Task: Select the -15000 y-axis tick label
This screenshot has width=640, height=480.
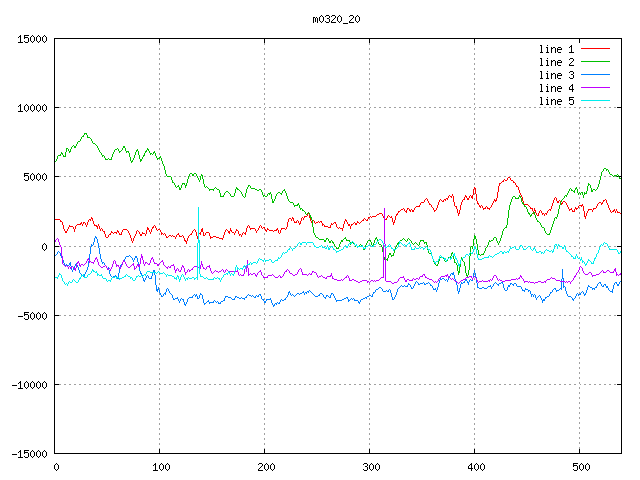Action: click(28, 454)
